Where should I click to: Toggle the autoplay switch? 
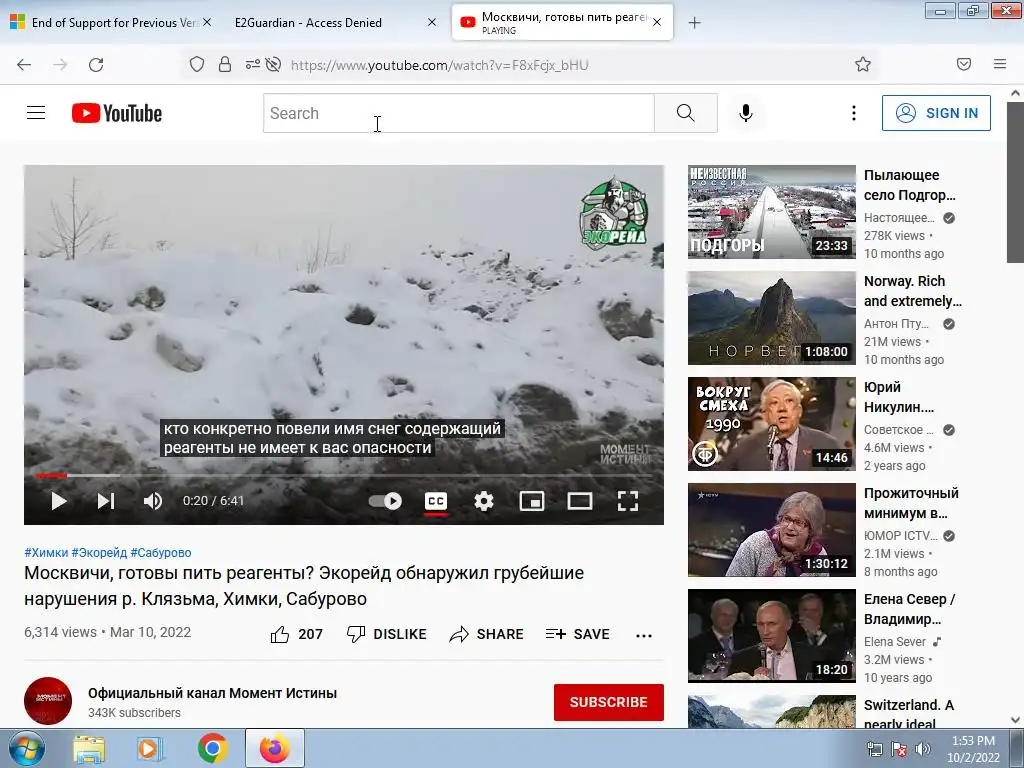[385, 501]
